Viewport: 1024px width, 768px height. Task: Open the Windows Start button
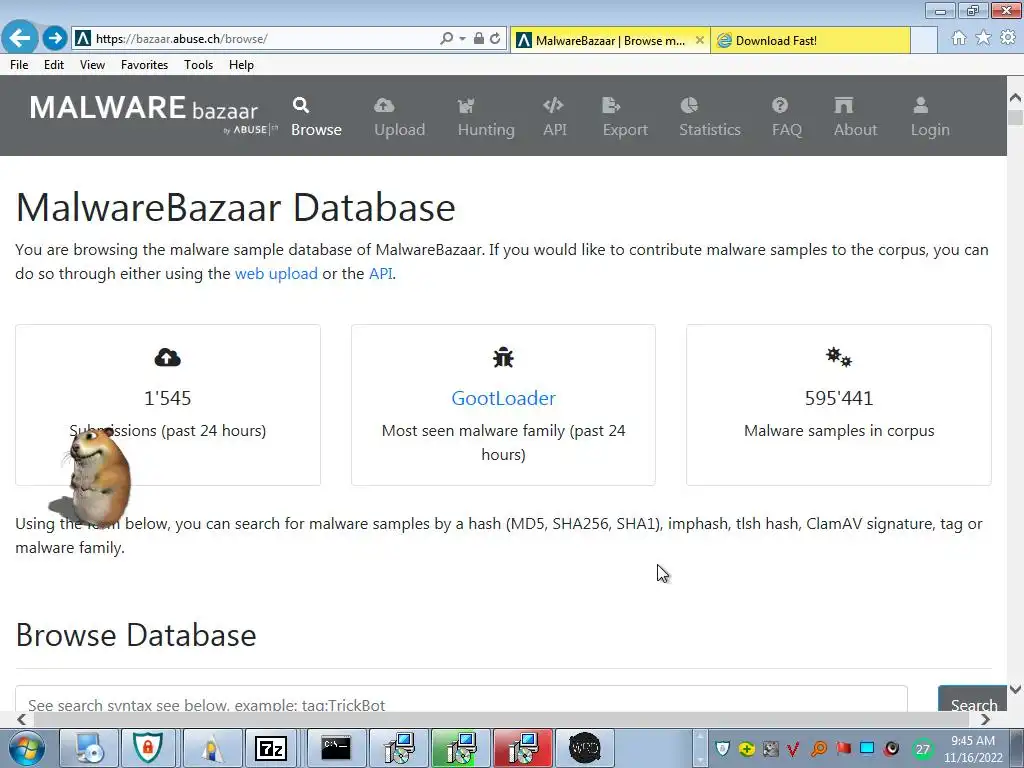[27, 748]
